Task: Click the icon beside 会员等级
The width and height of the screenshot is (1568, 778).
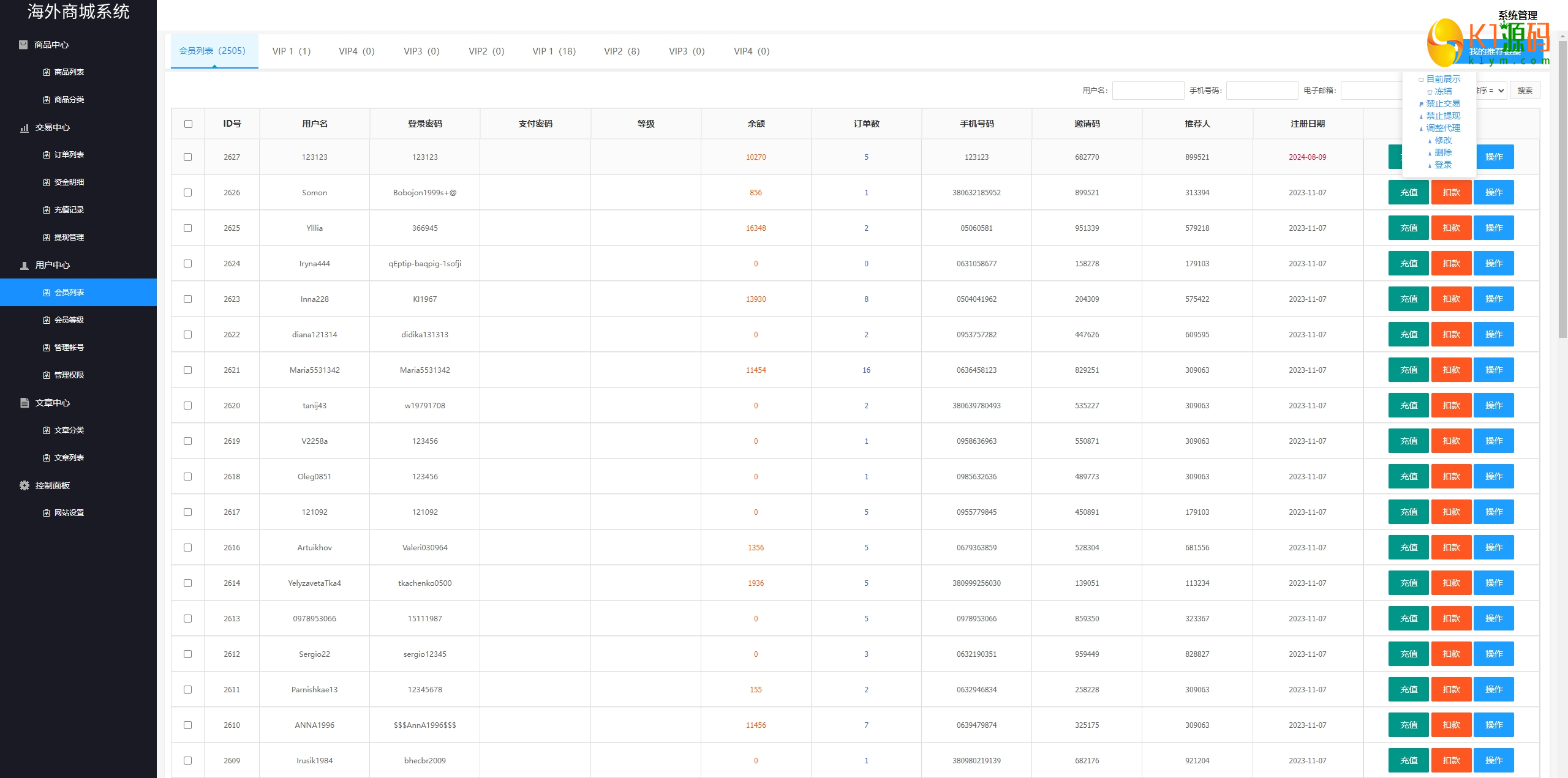Action: click(x=47, y=320)
